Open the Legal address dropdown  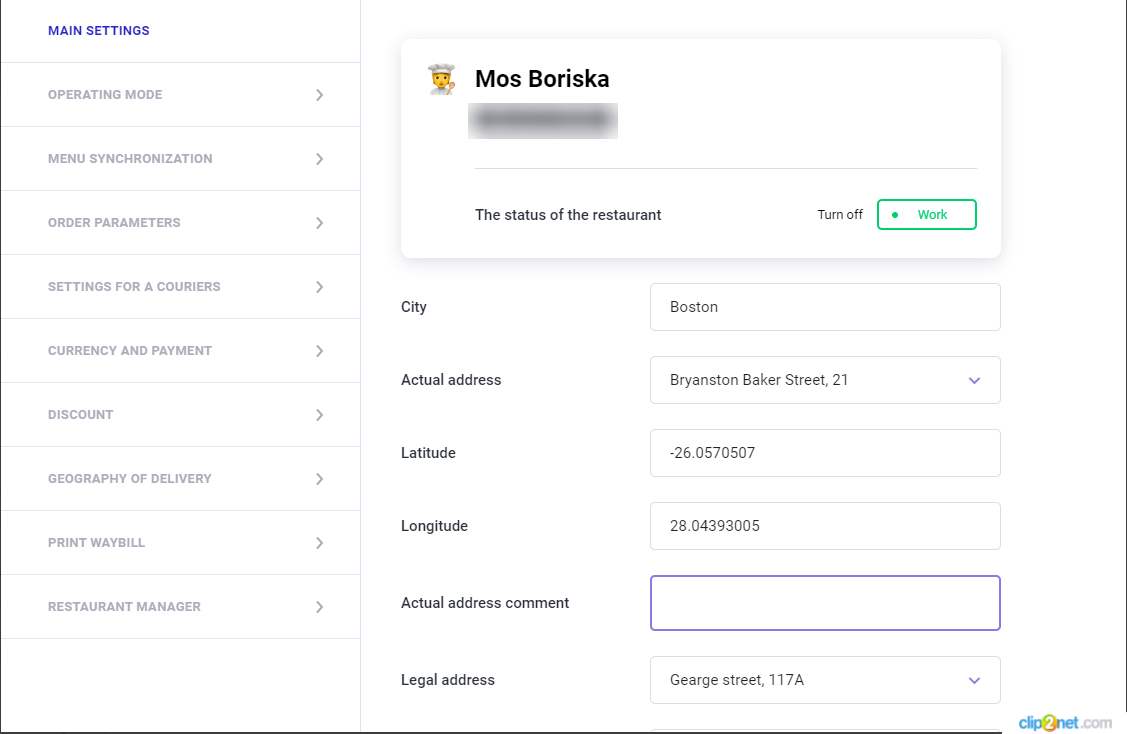pyautogui.click(x=825, y=680)
